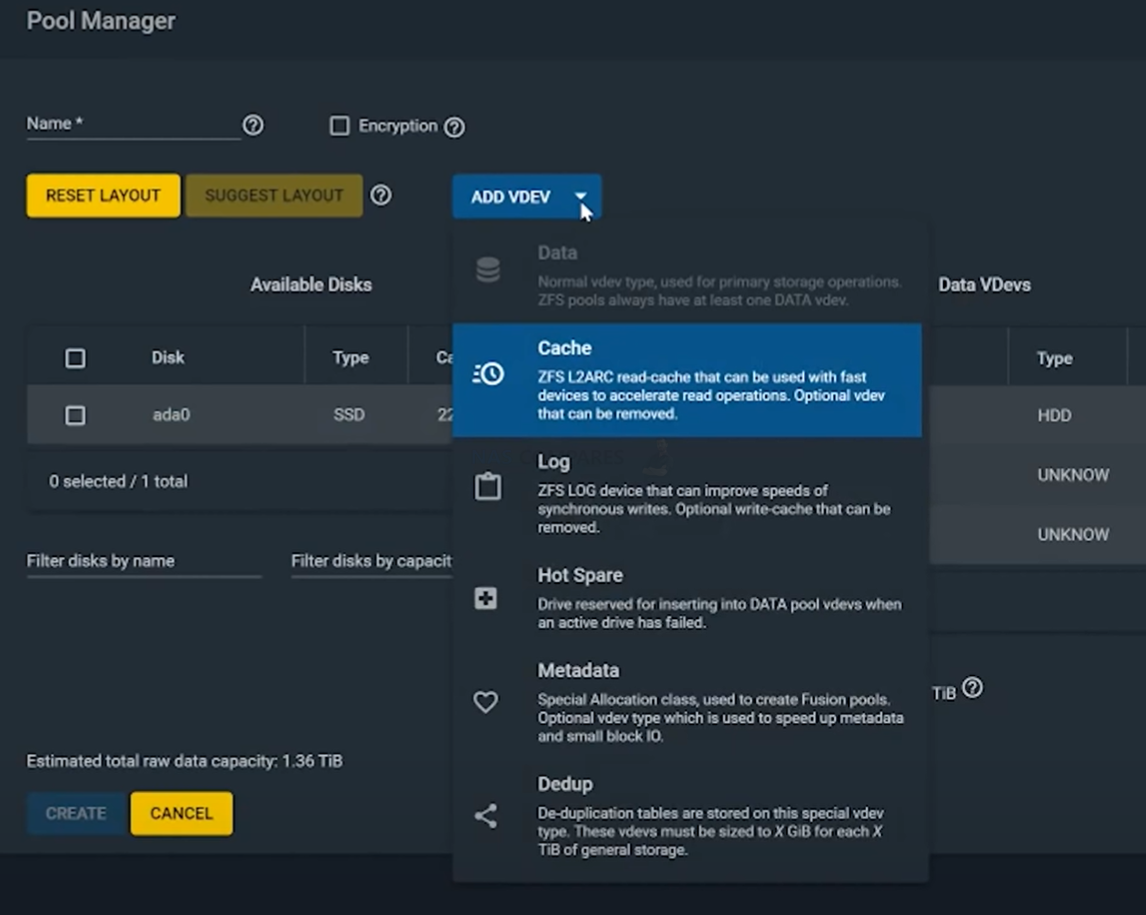
Task: Click the Hot Spare plus-box icon
Action: pyautogui.click(x=486, y=599)
